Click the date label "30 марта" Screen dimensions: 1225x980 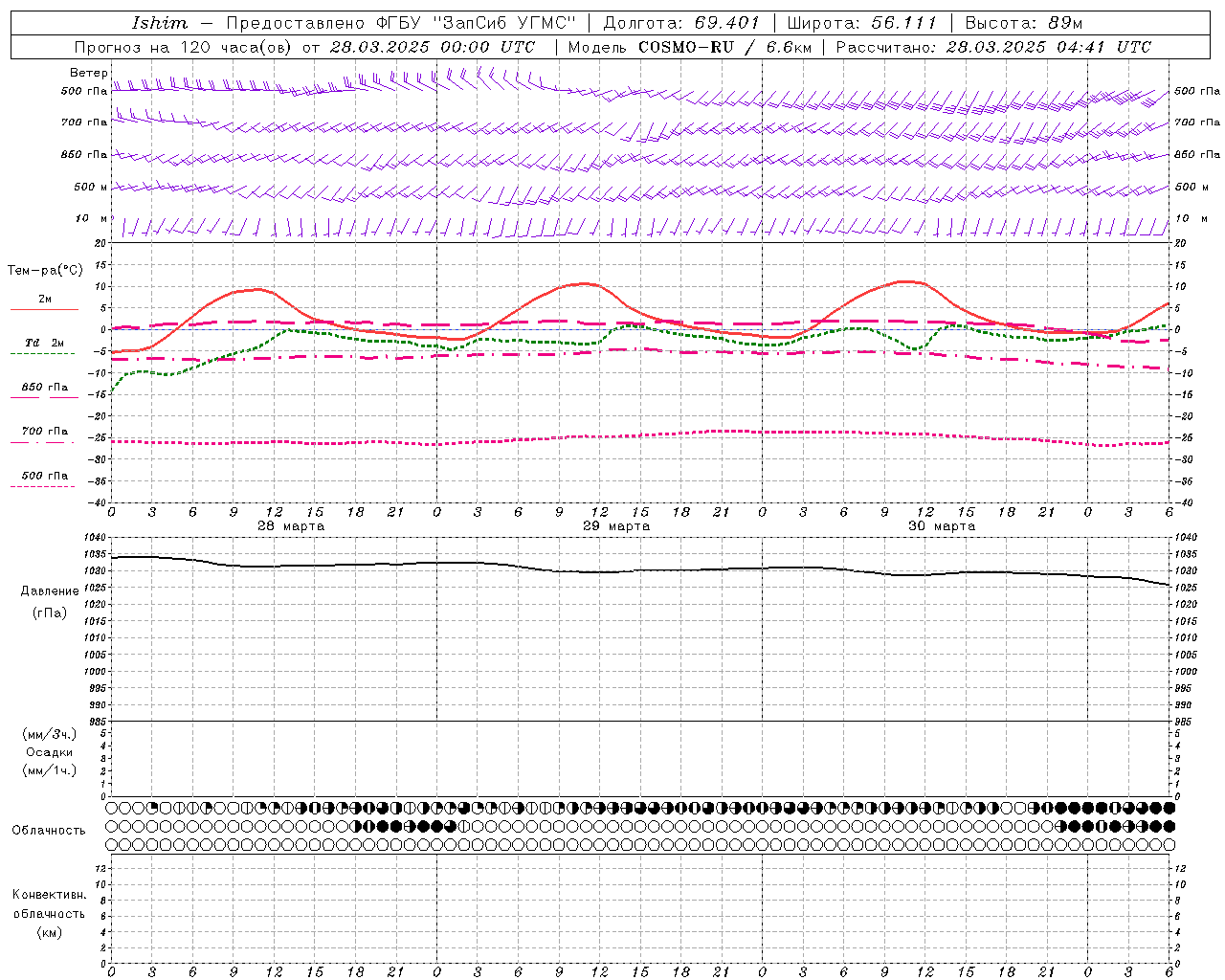942,526
